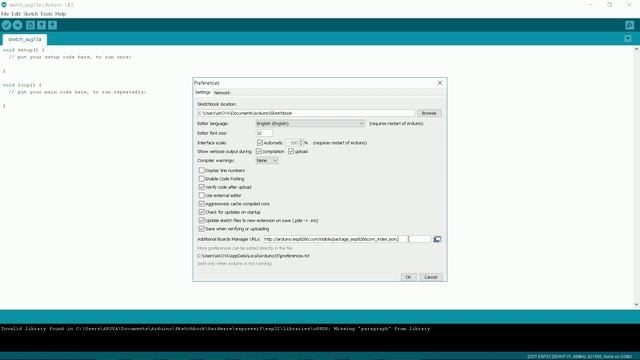Enable Code Folding checkbox

202,179
